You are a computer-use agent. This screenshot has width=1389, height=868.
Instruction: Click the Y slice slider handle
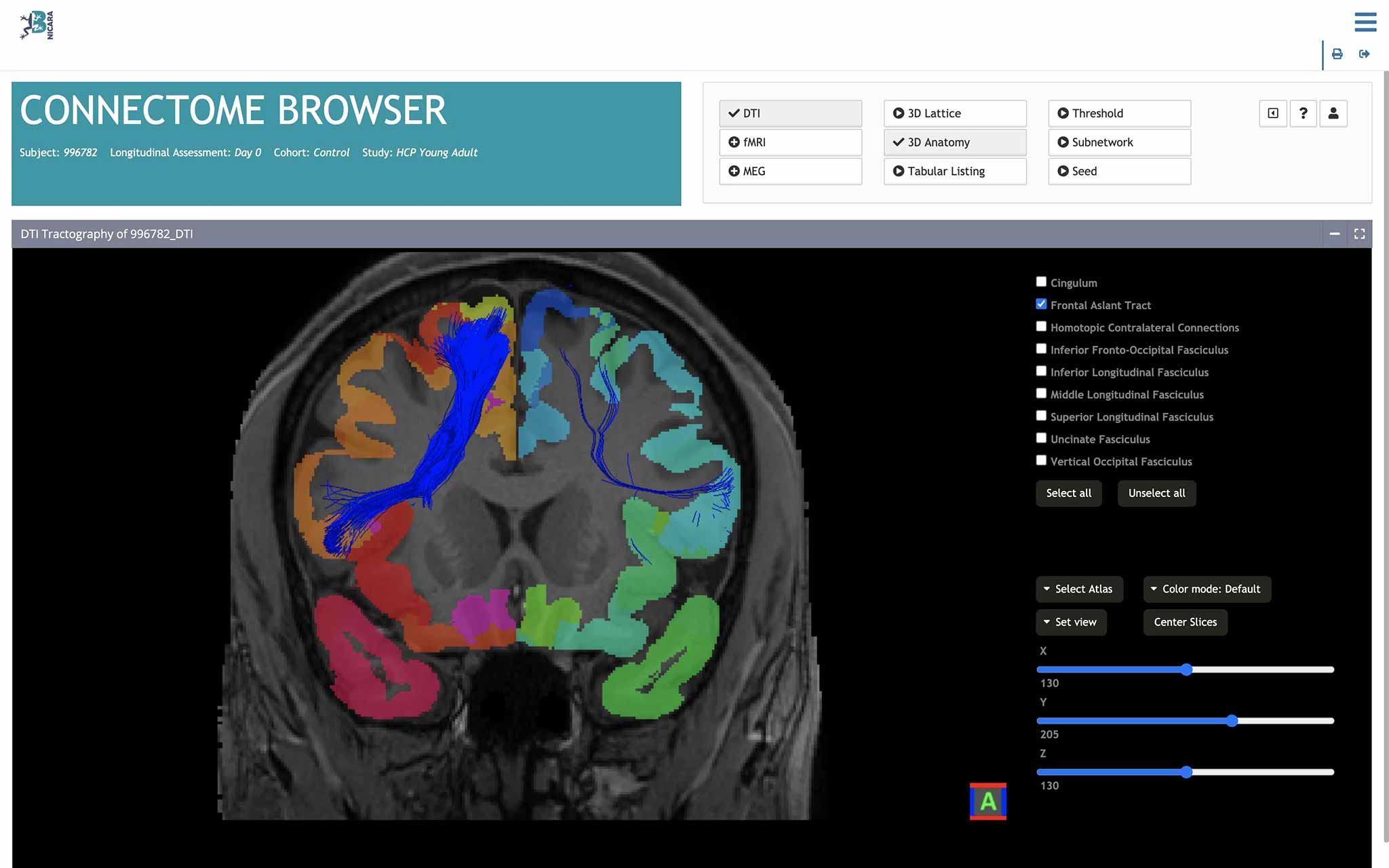pyautogui.click(x=1232, y=721)
